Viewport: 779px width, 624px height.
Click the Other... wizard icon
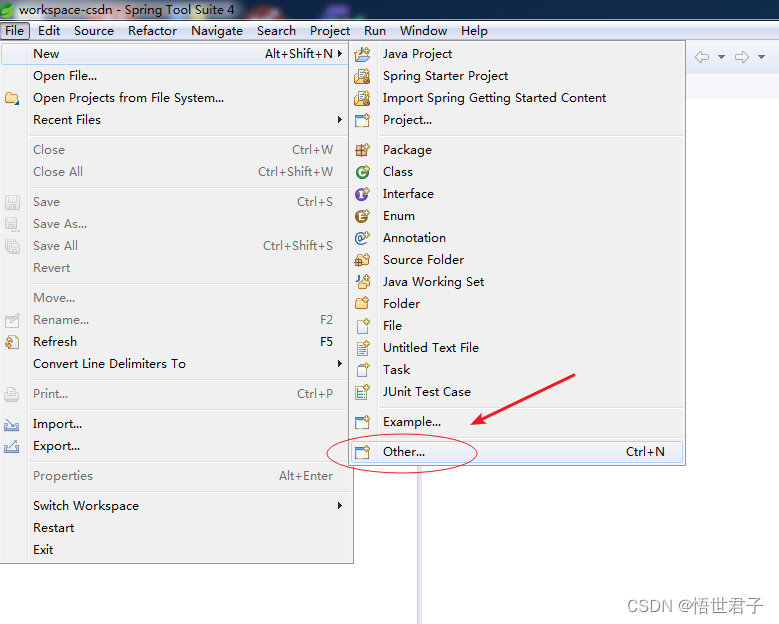pos(362,452)
